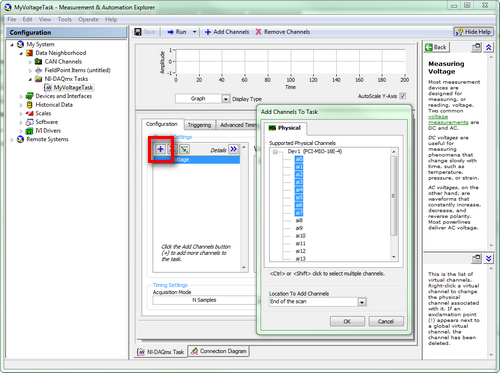
Task: Select the CAN Channels icon
Action: 38,61
